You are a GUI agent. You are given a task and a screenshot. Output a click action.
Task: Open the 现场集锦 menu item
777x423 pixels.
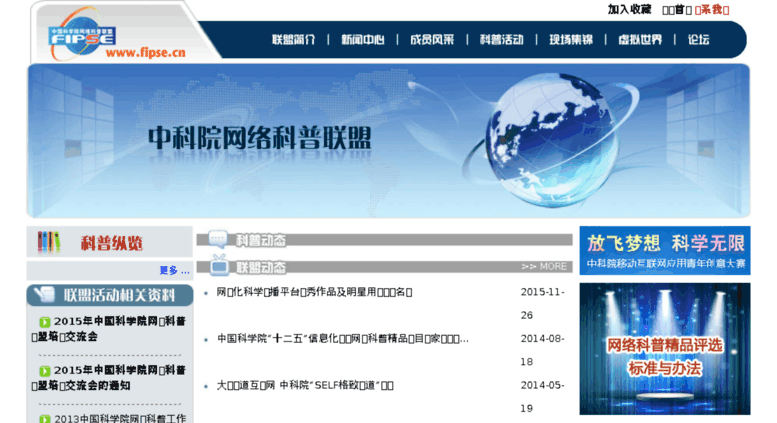coord(571,40)
